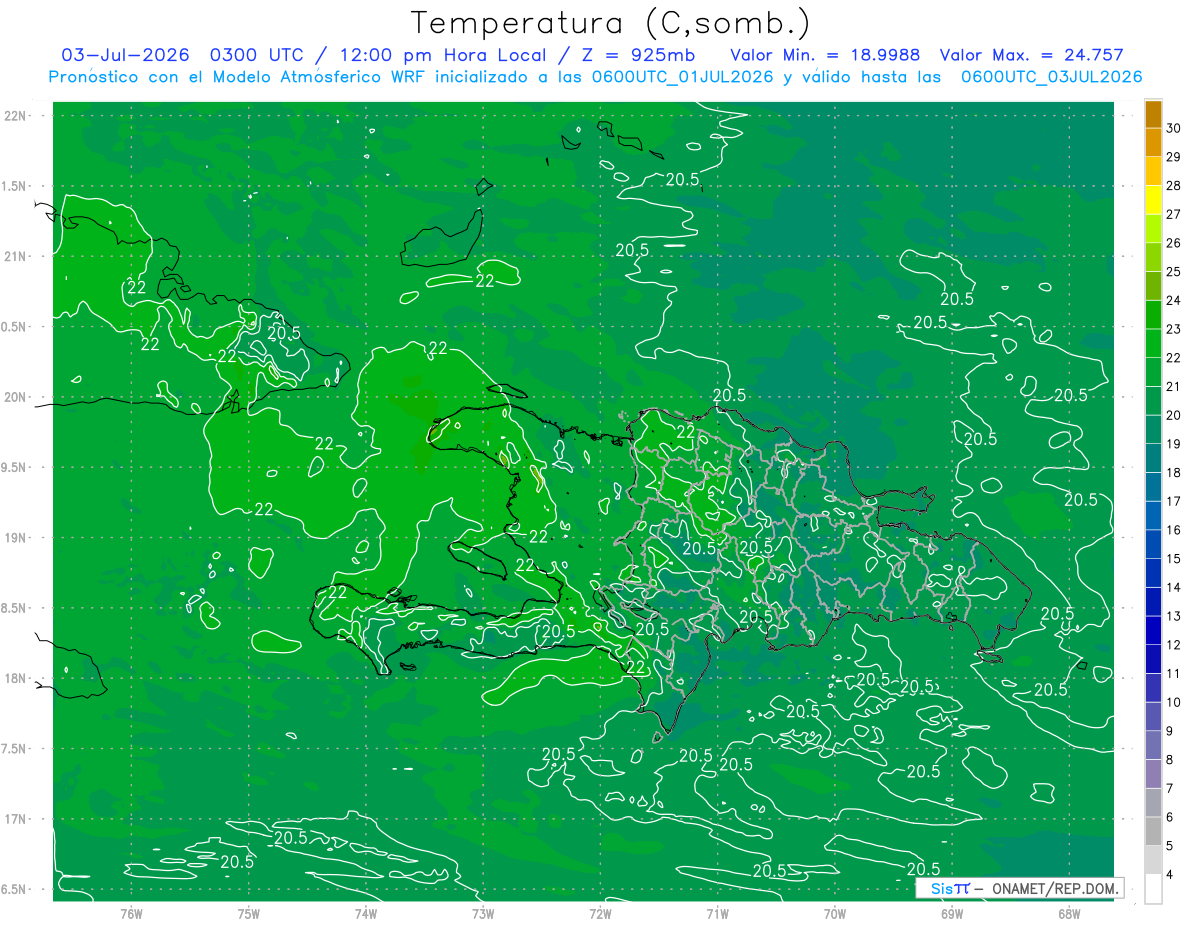Click the legend value "21"

pyautogui.click(x=1174, y=387)
